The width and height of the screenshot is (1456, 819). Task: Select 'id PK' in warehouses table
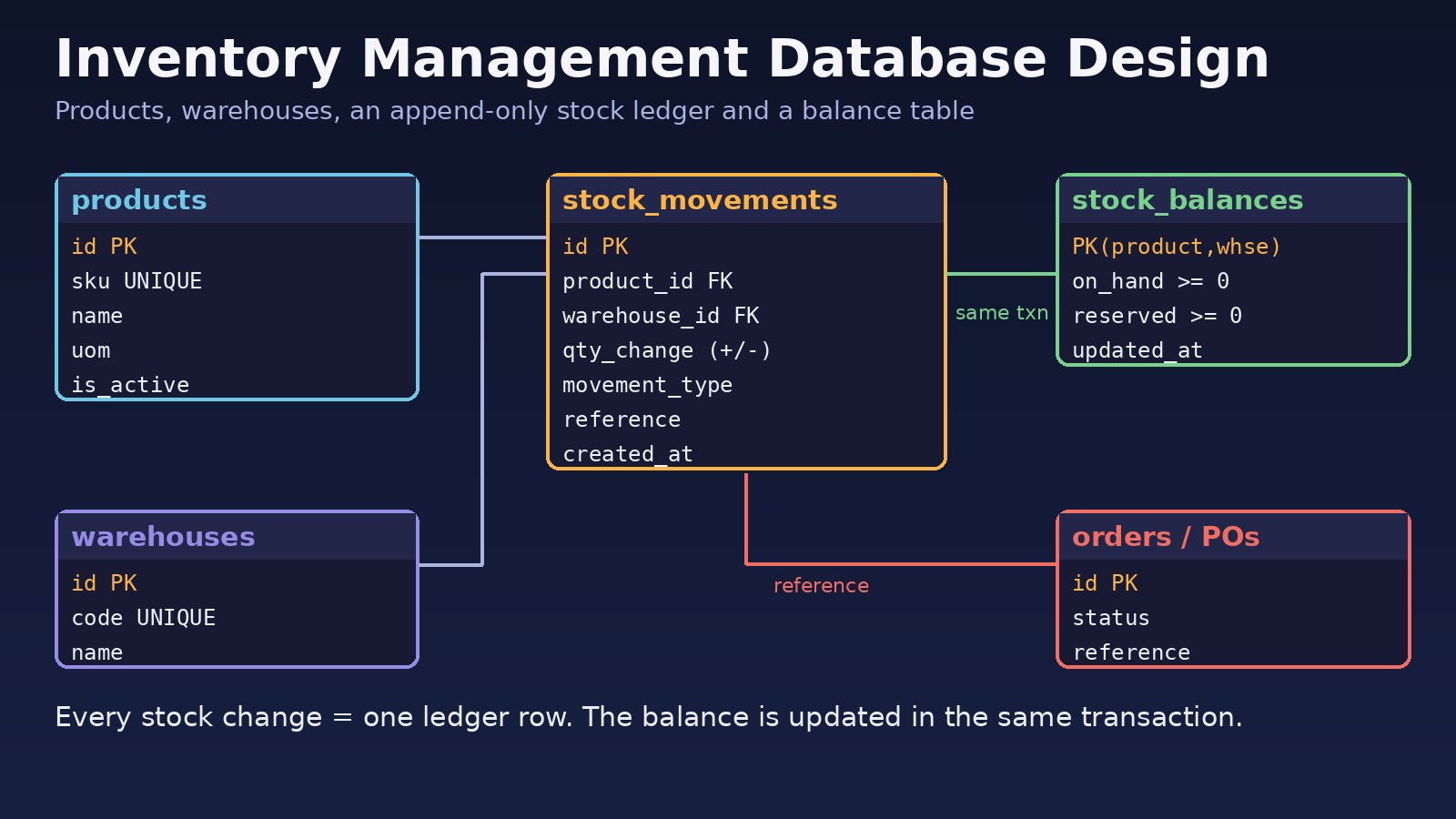(104, 583)
